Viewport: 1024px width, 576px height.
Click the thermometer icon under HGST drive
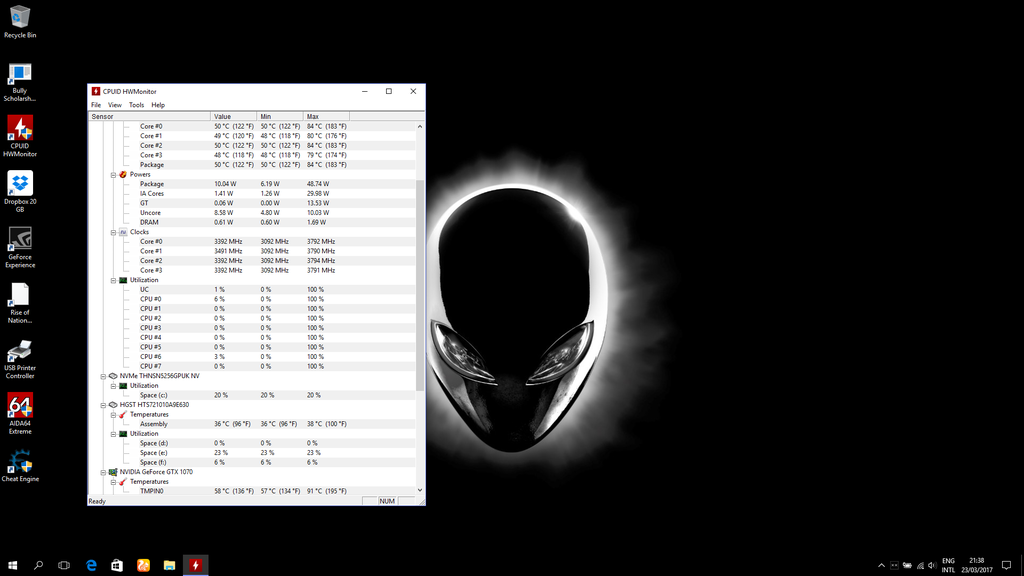(123, 415)
